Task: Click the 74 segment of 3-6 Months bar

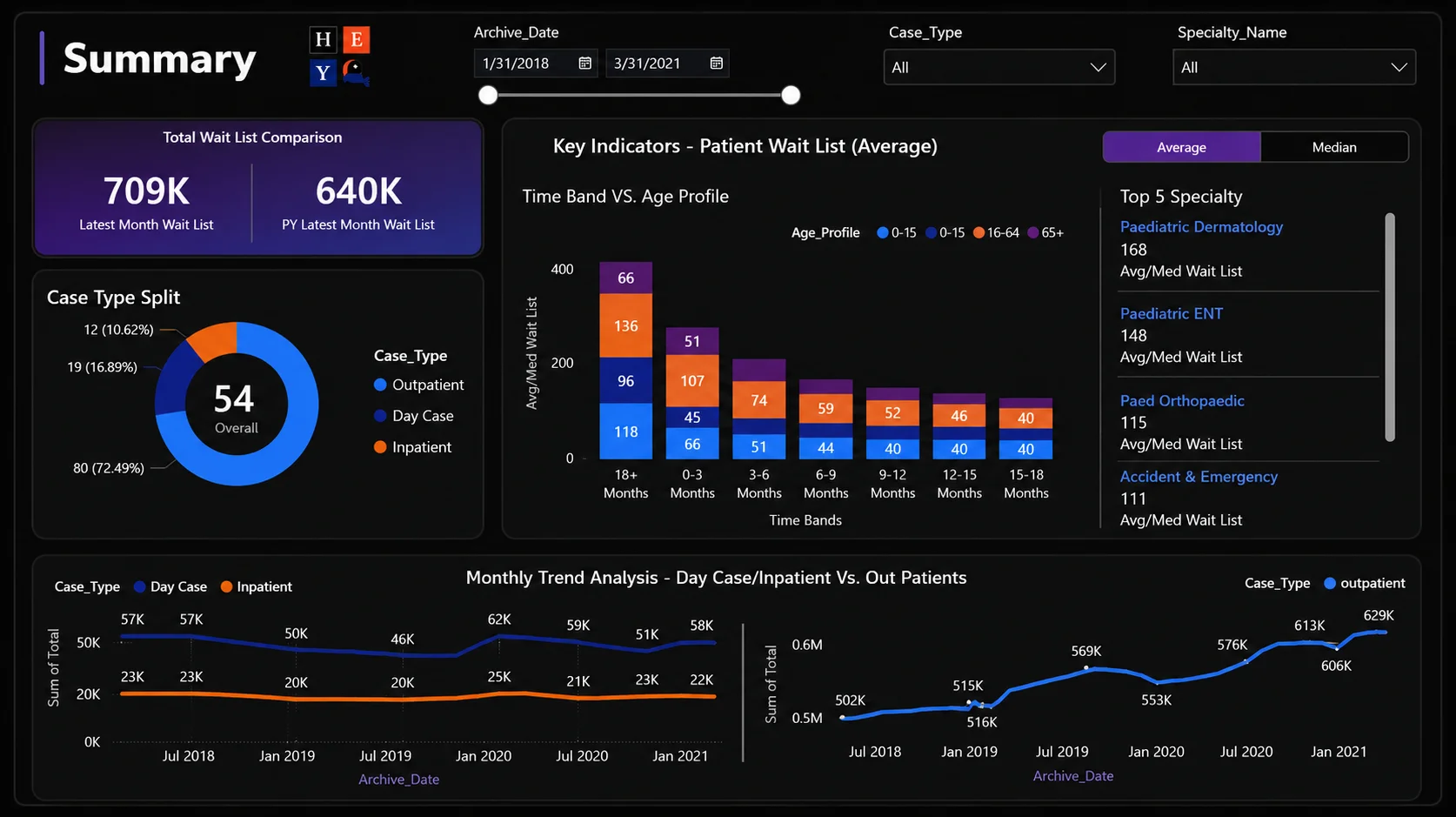Action: tap(759, 400)
